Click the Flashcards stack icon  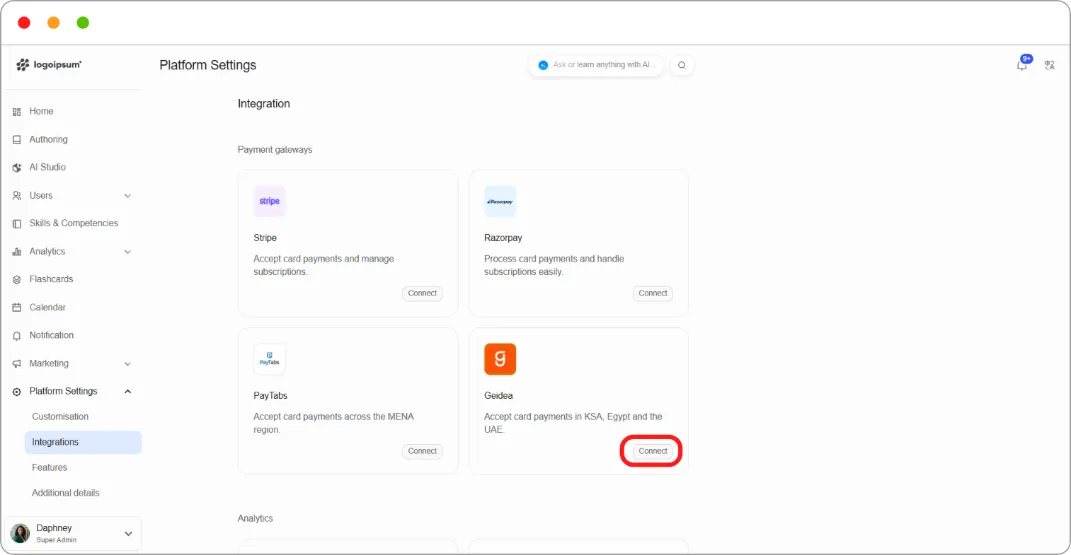[17, 279]
